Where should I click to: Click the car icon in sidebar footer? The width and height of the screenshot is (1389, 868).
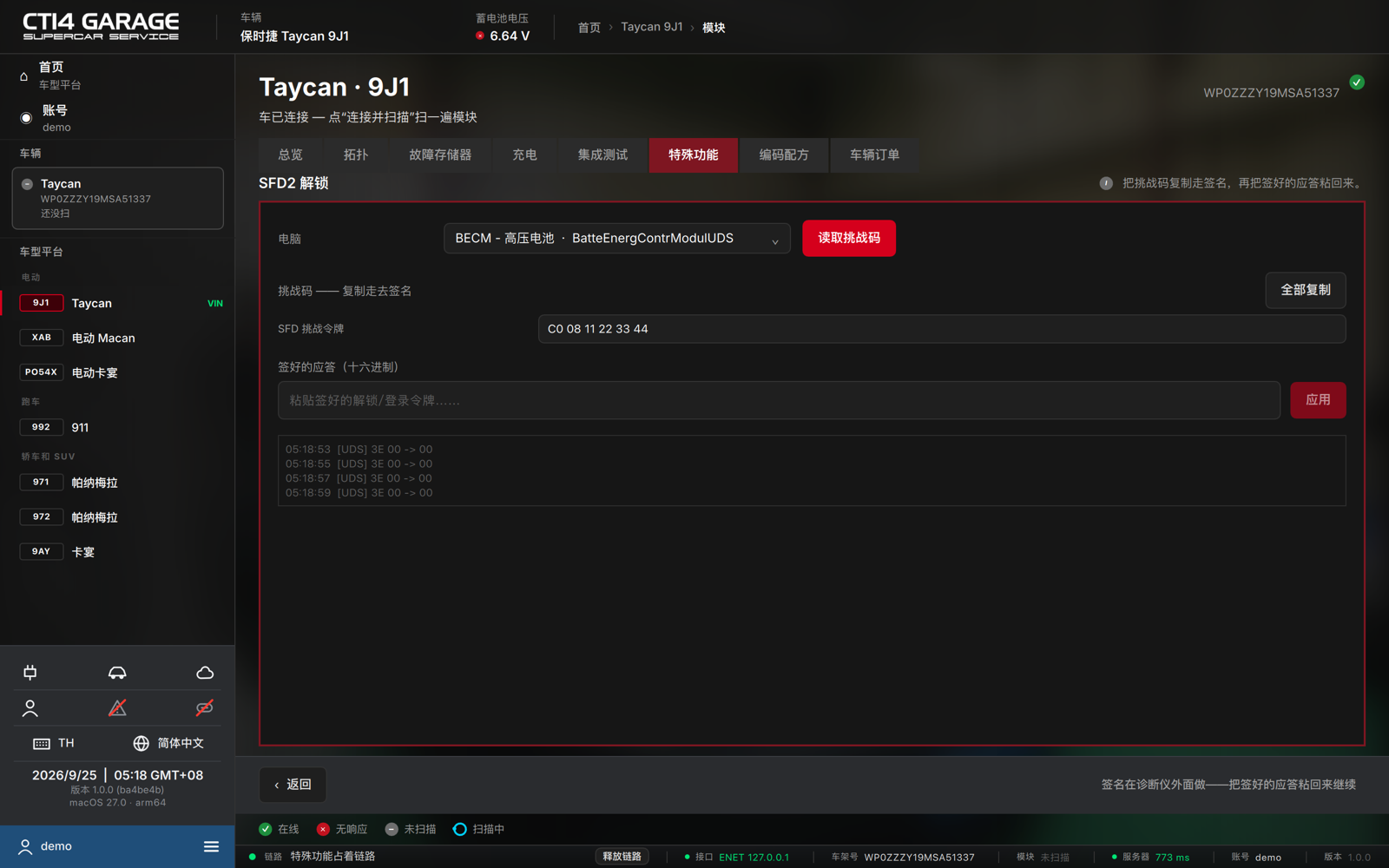[x=117, y=673]
